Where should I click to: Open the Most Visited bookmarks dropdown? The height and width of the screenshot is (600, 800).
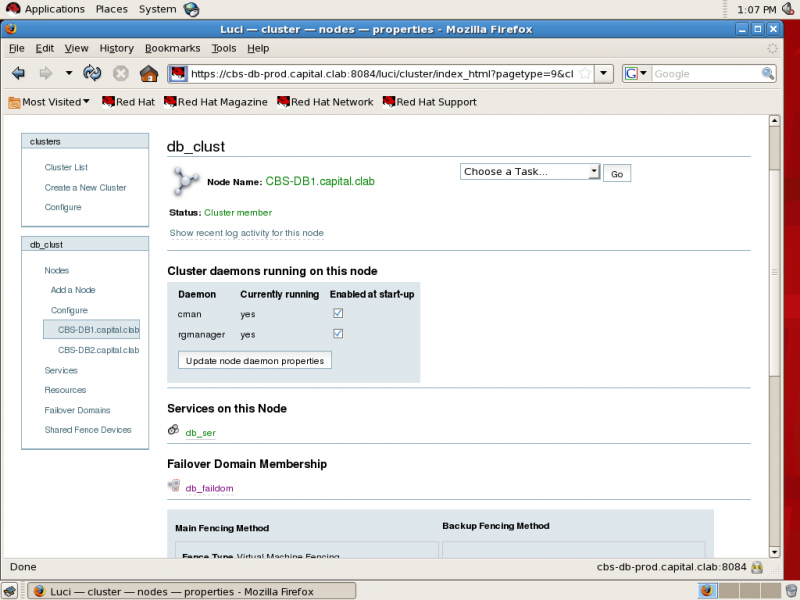[49, 102]
